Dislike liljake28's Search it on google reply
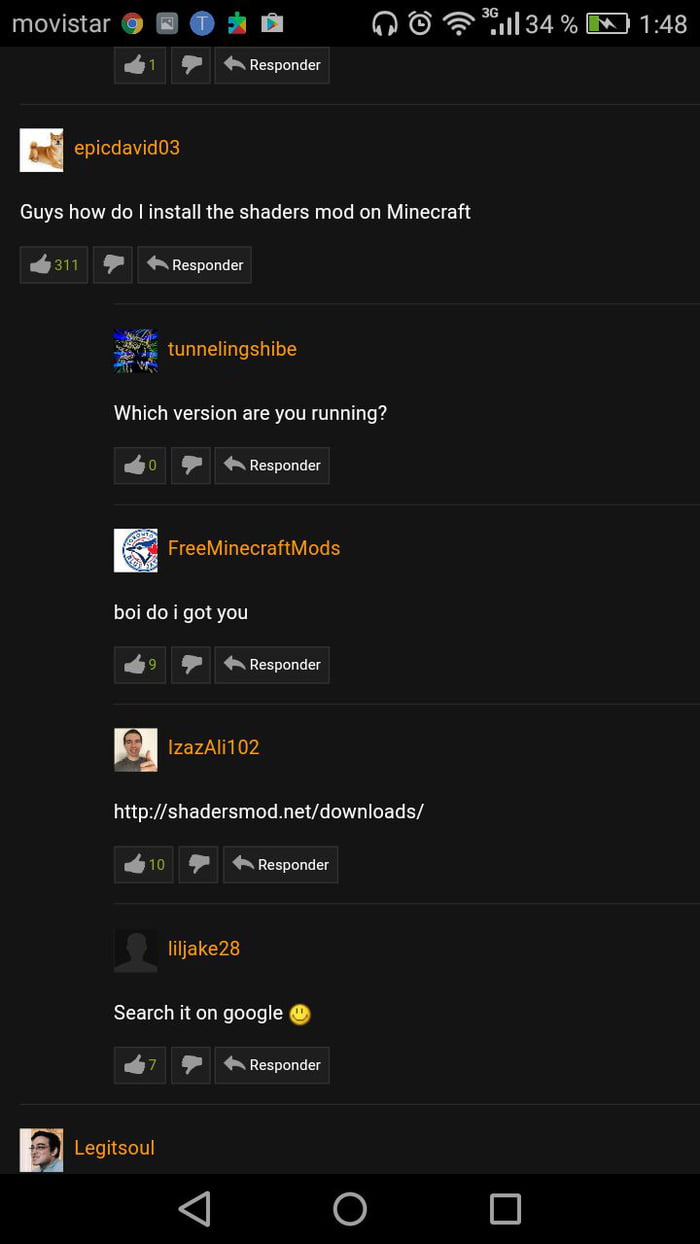The width and height of the screenshot is (700, 1244). pos(191,1065)
